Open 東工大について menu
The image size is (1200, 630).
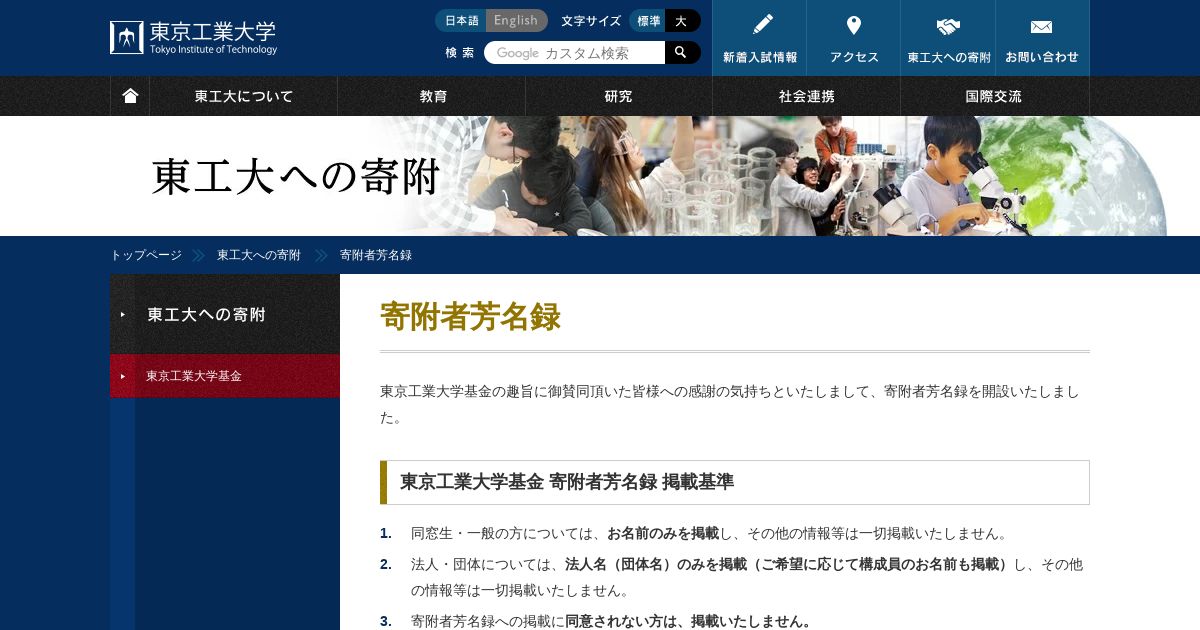(x=244, y=96)
